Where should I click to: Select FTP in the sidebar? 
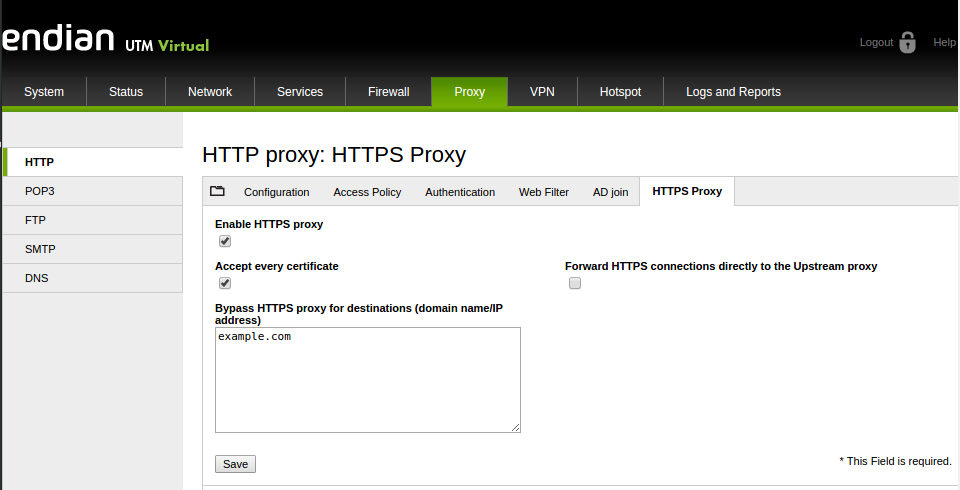pyautogui.click(x=93, y=220)
